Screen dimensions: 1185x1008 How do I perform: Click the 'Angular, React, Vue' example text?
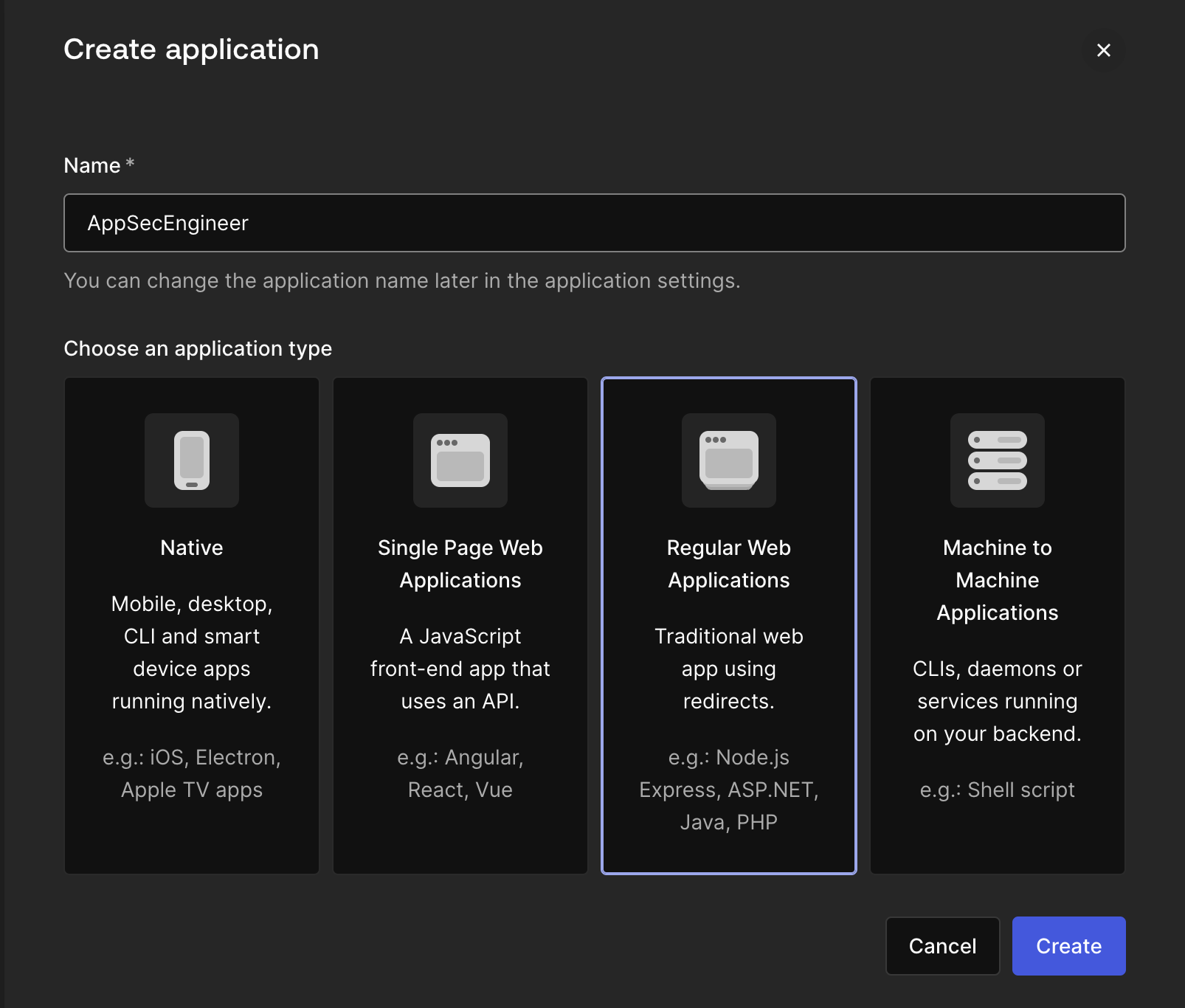[x=460, y=773]
